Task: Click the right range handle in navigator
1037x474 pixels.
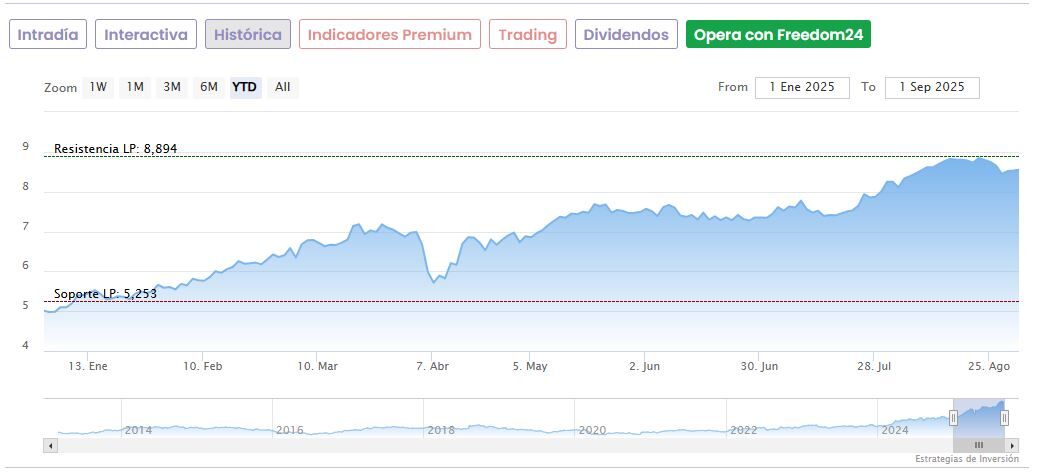Action: [1004, 418]
